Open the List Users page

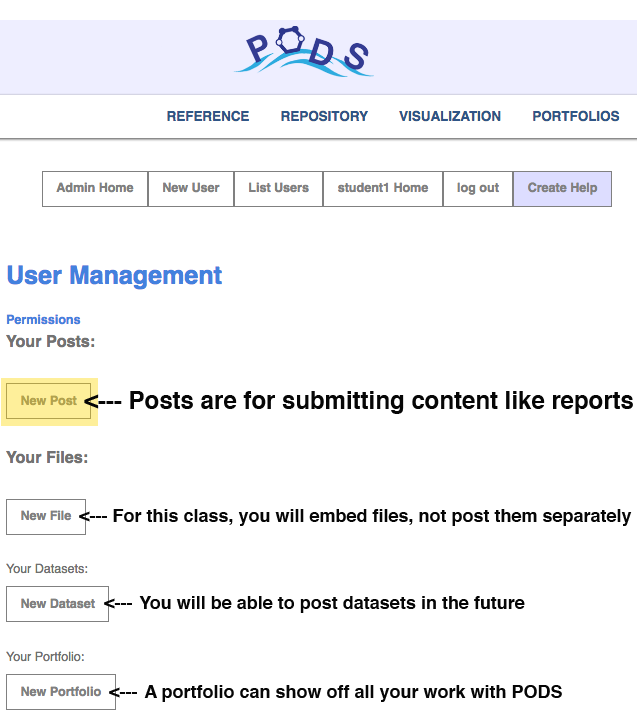pos(278,188)
